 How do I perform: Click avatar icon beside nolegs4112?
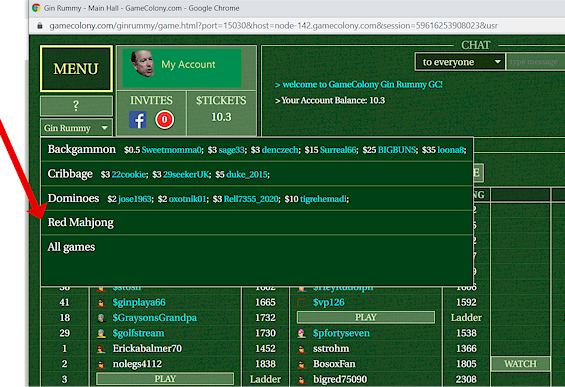click(101, 364)
